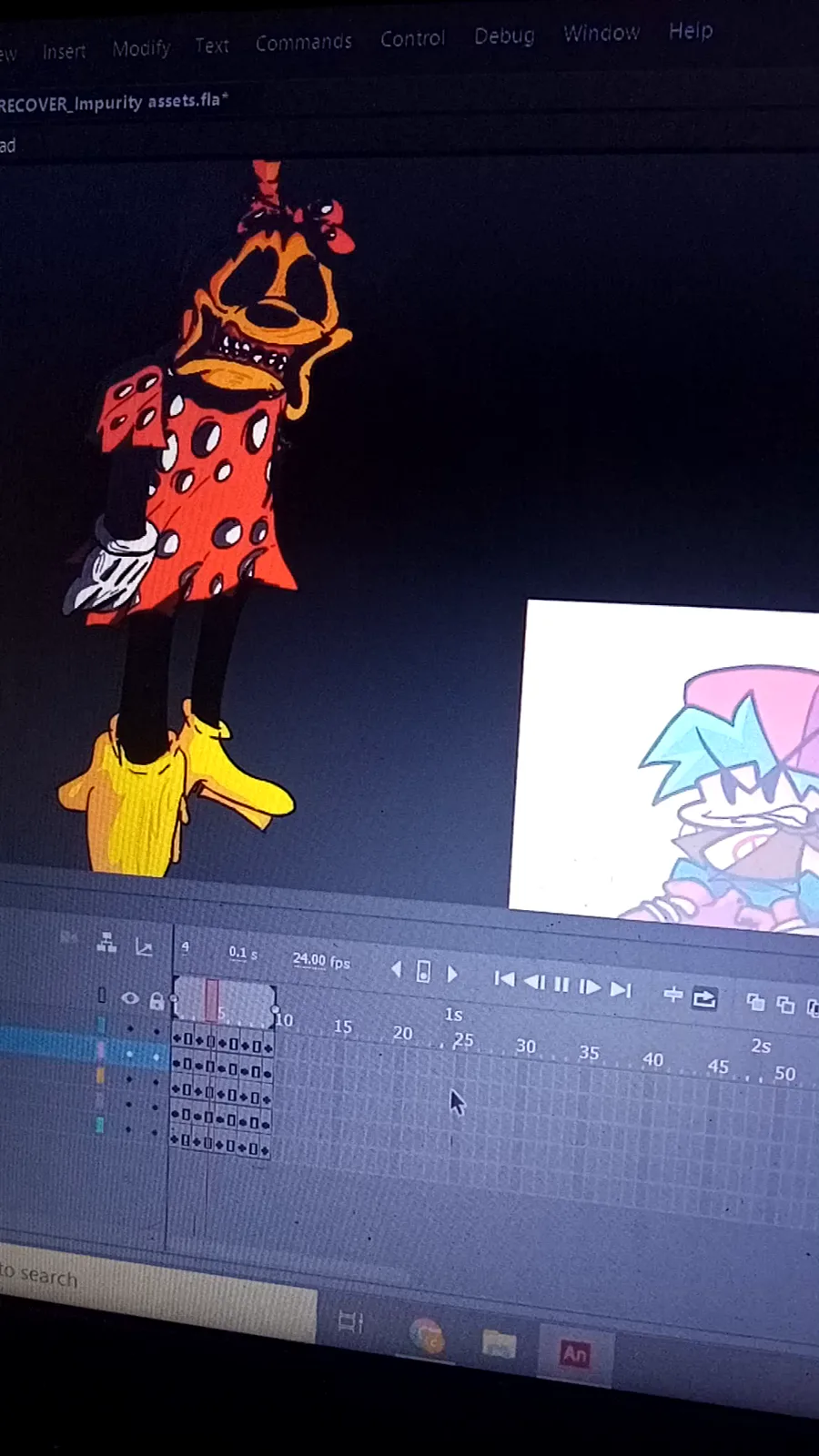Toggle visibility for all layers eye icon
This screenshot has height=1456, width=819.
(x=130, y=998)
